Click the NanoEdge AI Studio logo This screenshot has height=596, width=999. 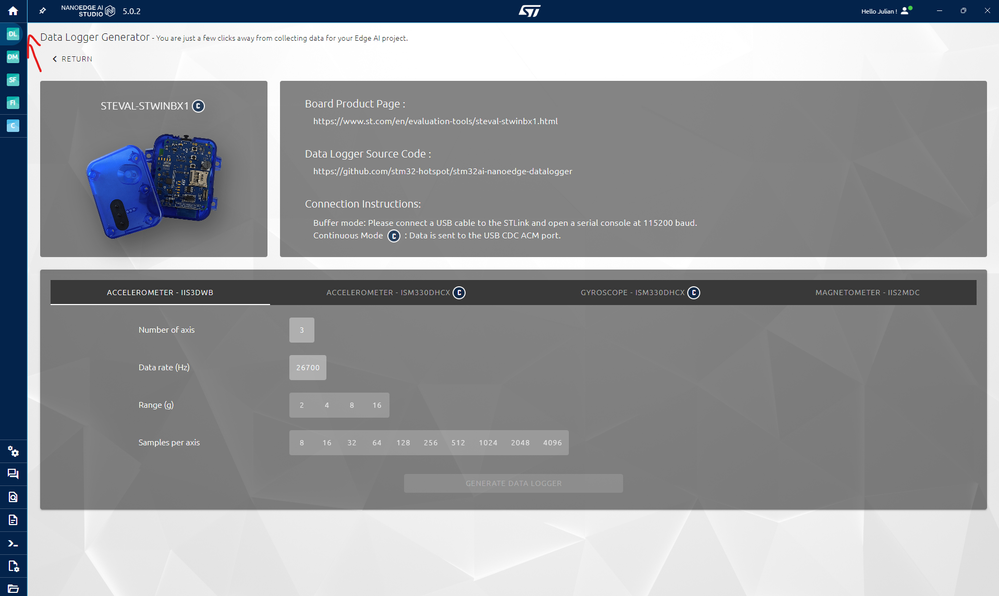[x=88, y=11]
